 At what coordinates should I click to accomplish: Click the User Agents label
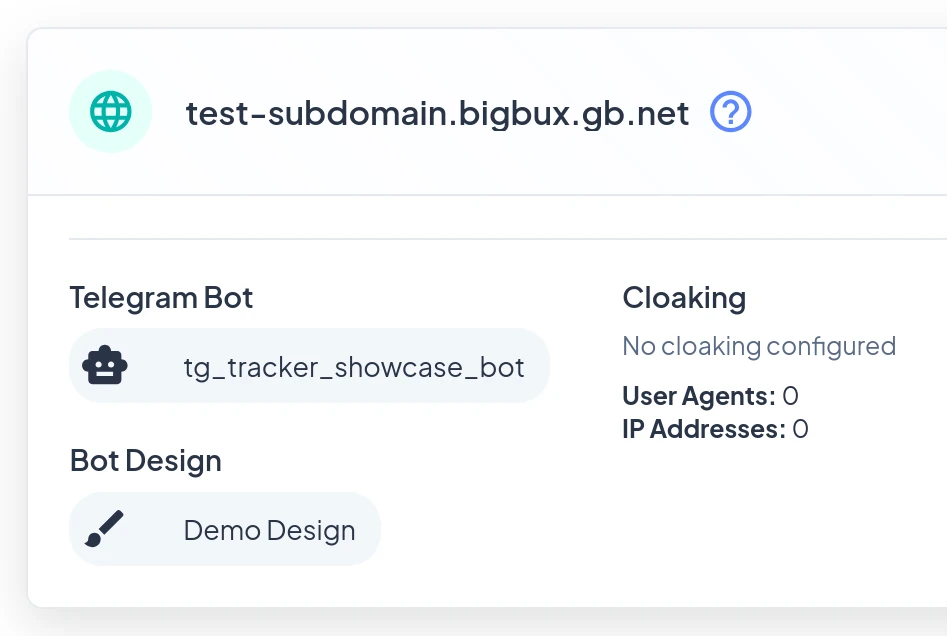click(x=698, y=396)
